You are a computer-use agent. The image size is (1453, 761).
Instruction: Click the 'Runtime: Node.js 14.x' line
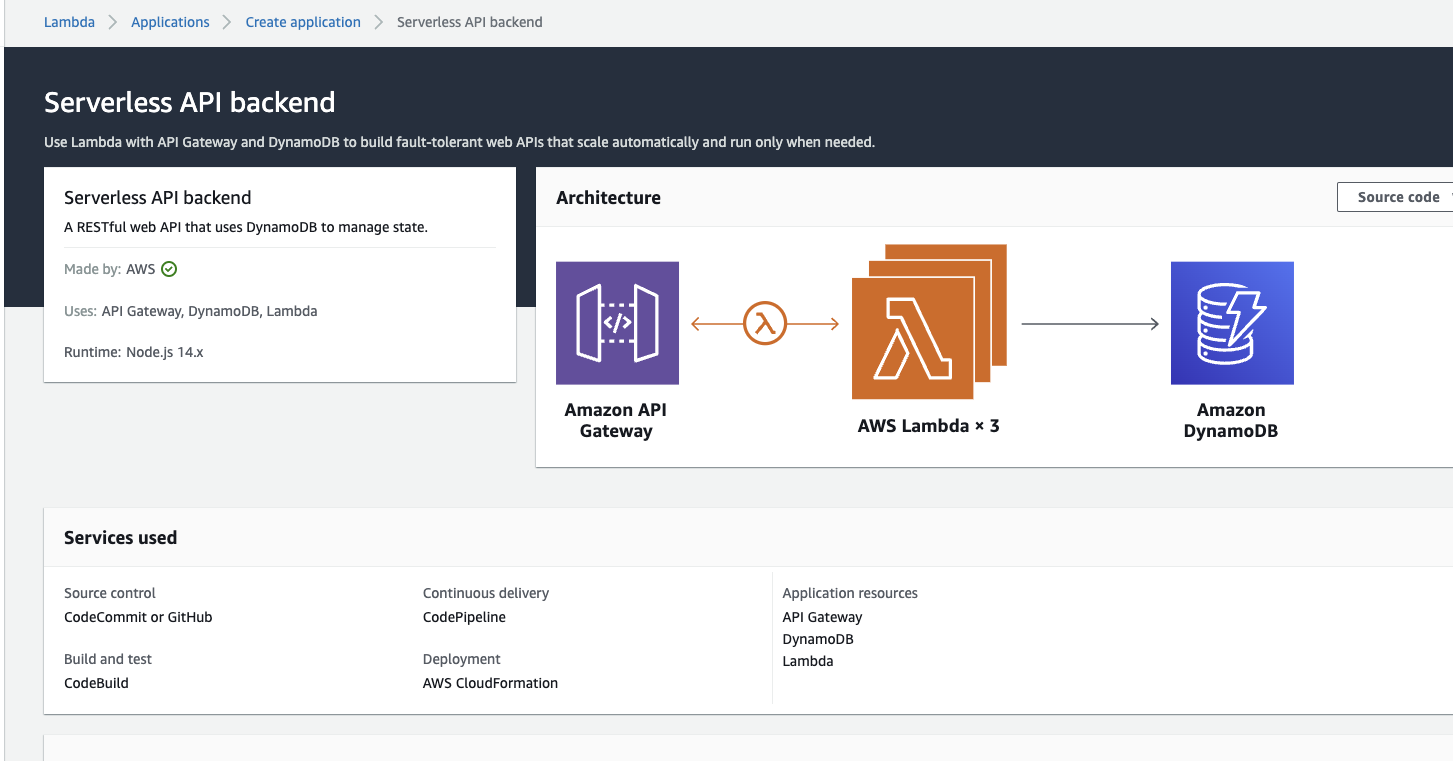[x=134, y=352]
